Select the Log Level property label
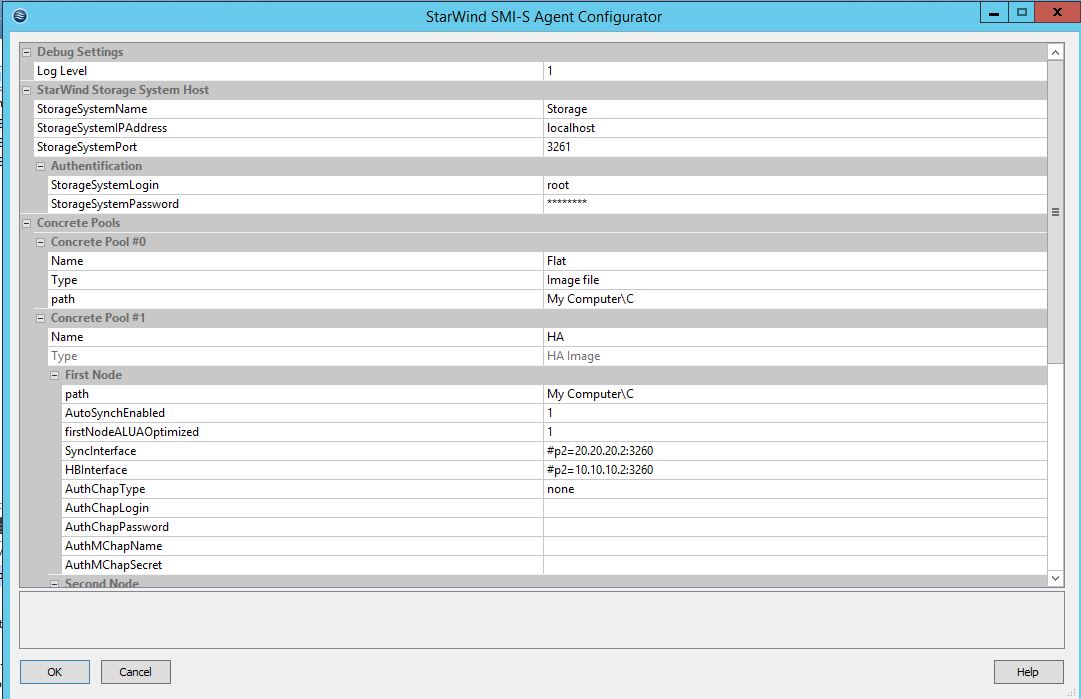The width and height of the screenshot is (1081, 699). 62,71
